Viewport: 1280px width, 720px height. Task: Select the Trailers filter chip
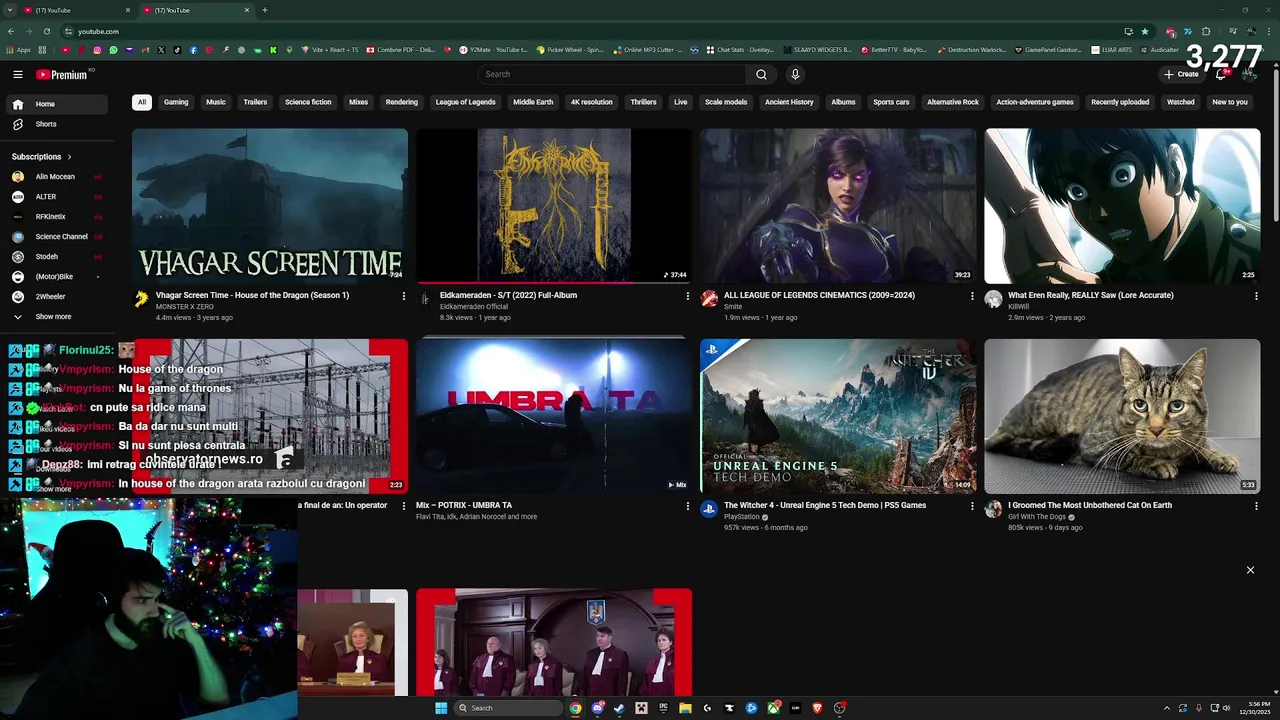(x=255, y=102)
